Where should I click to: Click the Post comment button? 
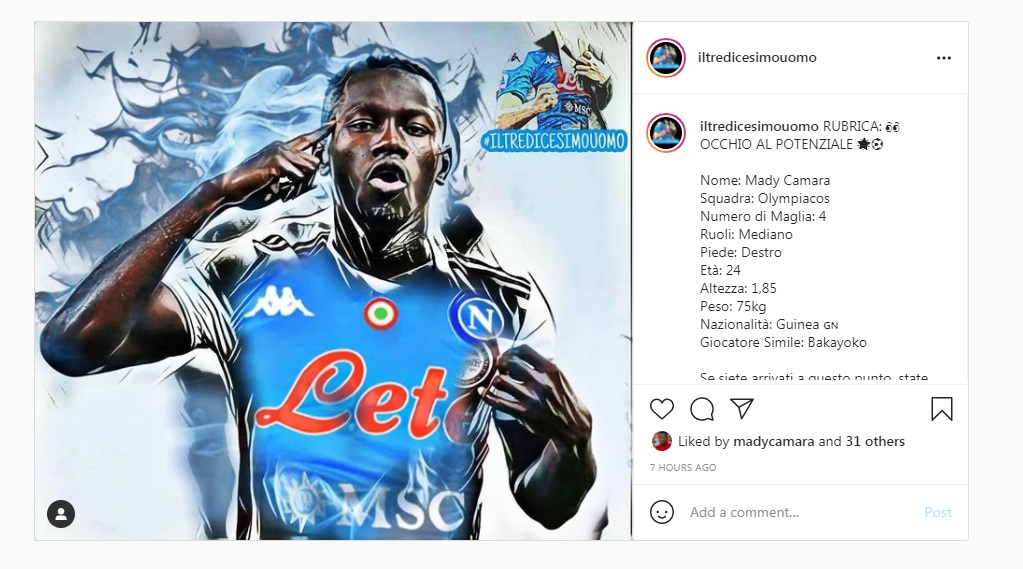click(x=938, y=512)
